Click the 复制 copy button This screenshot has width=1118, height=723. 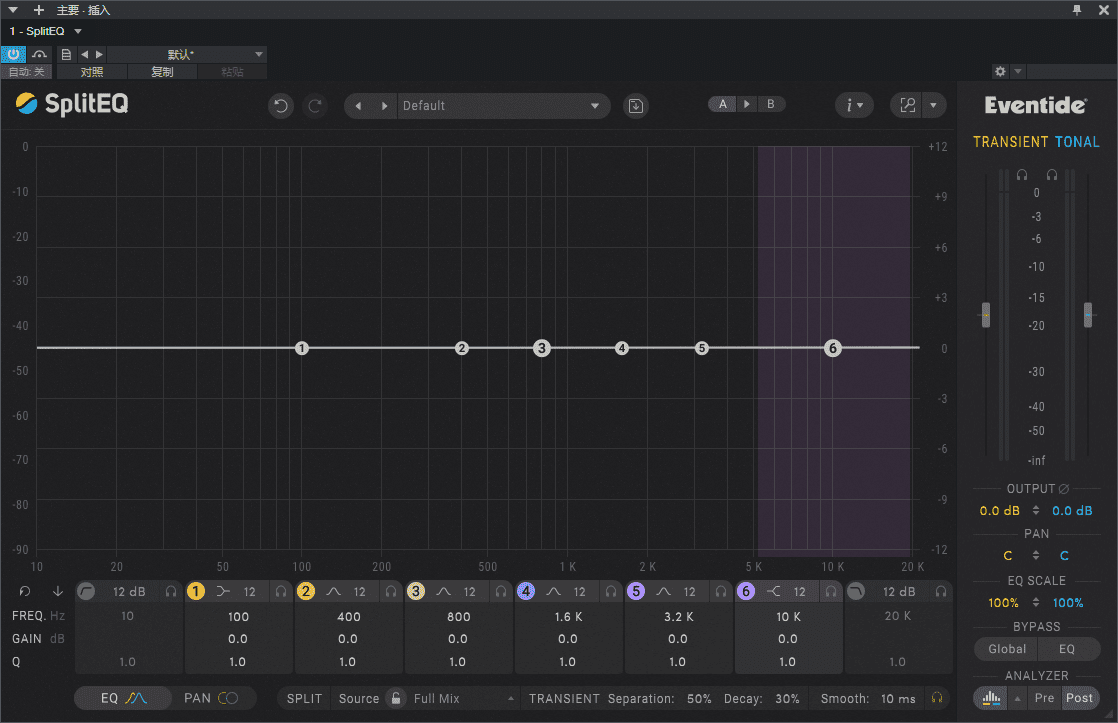point(162,72)
